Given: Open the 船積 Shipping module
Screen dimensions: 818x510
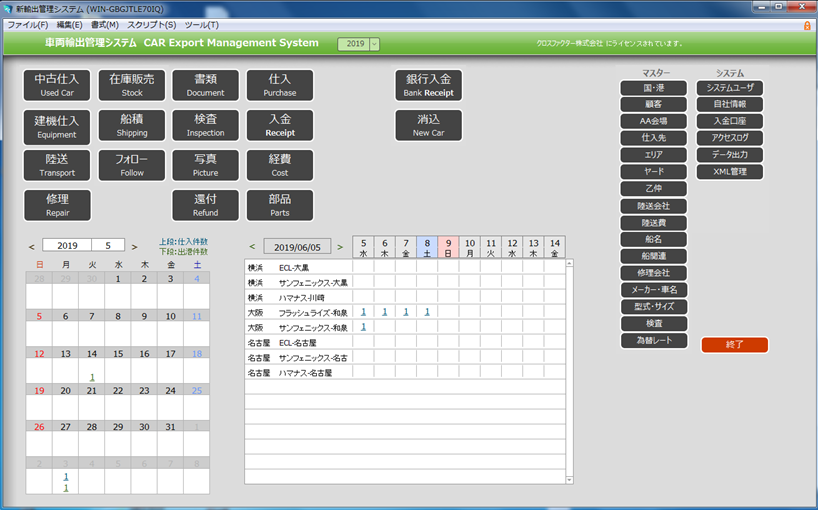Looking at the screenshot, I should pos(131,125).
